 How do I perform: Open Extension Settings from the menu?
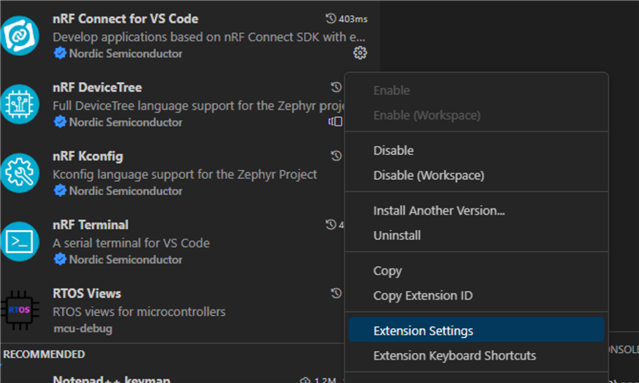click(x=476, y=330)
